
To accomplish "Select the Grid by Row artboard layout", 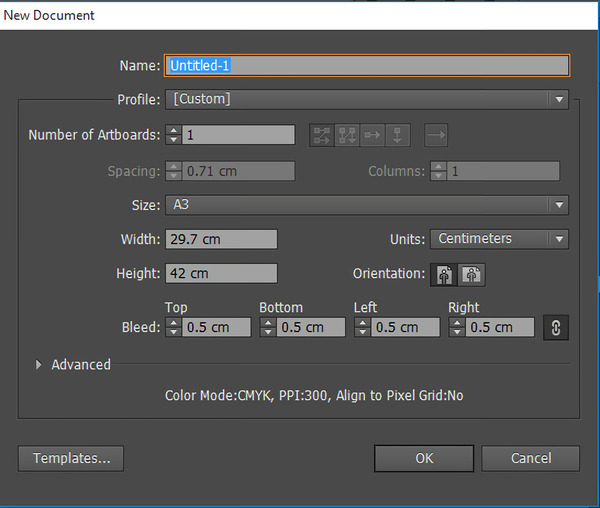I will pyautogui.click(x=322, y=135).
